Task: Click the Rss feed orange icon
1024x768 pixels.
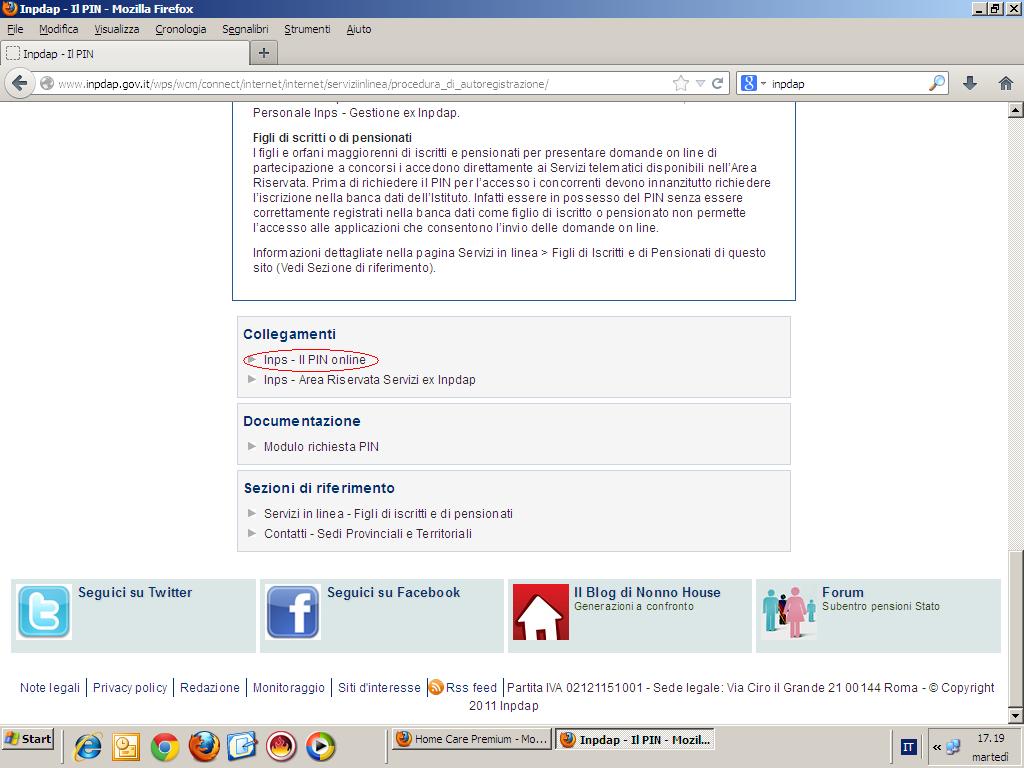Action: (436, 688)
